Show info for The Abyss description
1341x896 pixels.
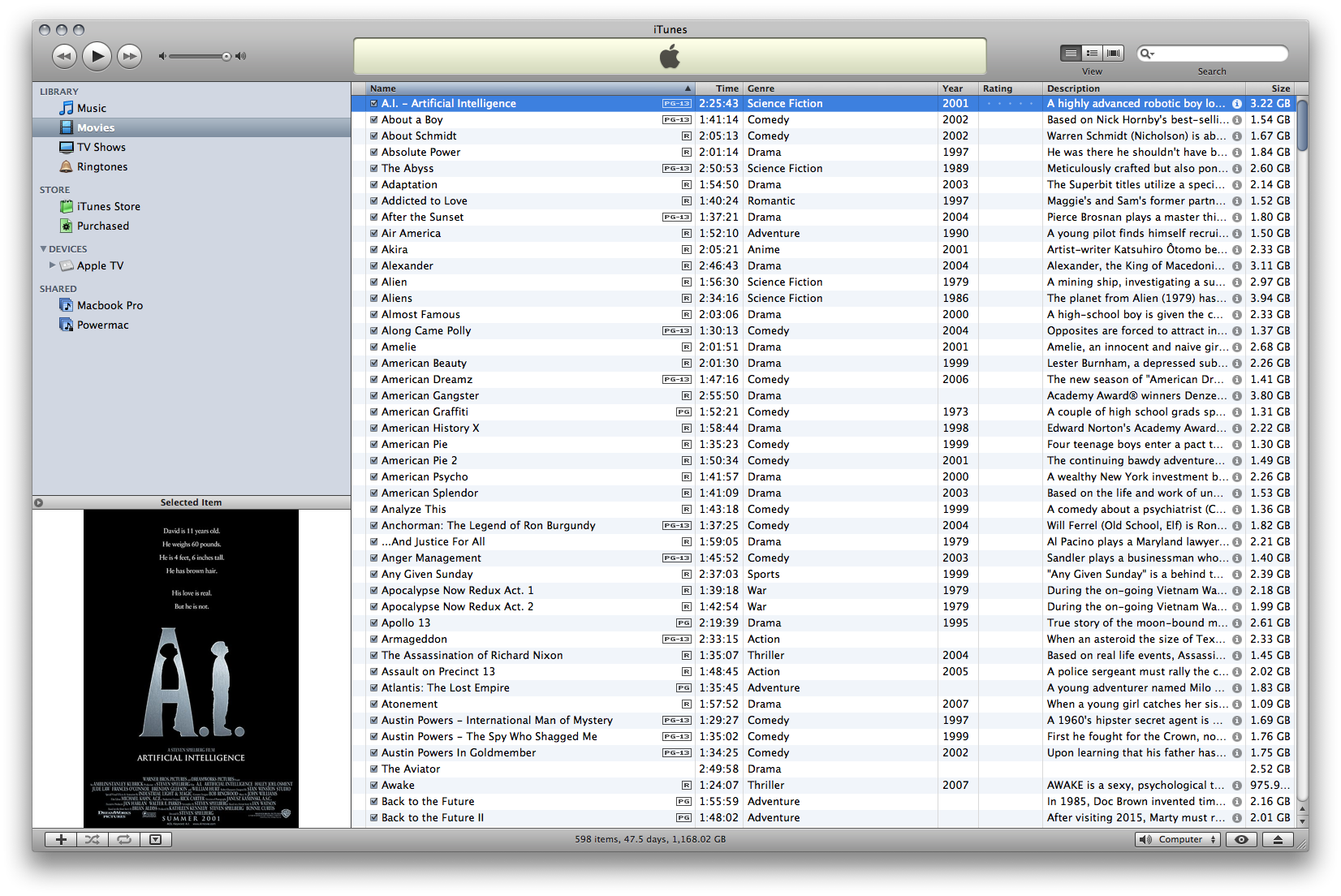(x=1237, y=168)
